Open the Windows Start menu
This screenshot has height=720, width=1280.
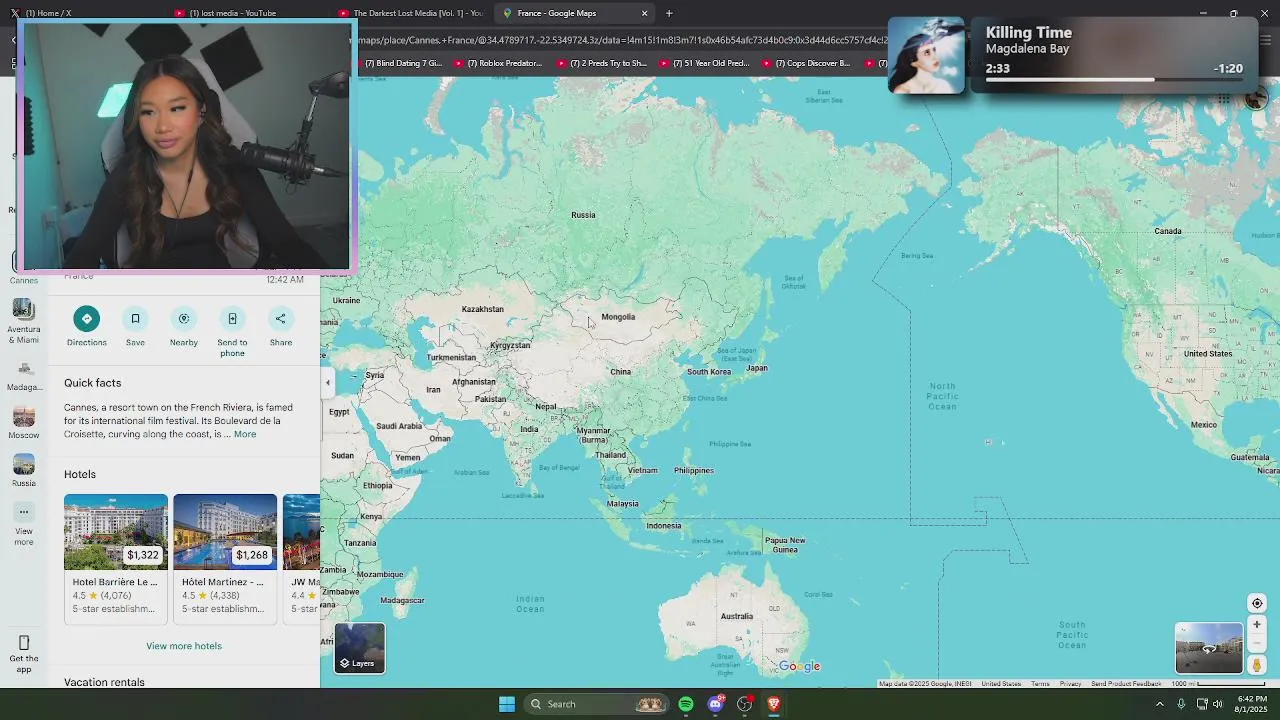click(x=507, y=704)
